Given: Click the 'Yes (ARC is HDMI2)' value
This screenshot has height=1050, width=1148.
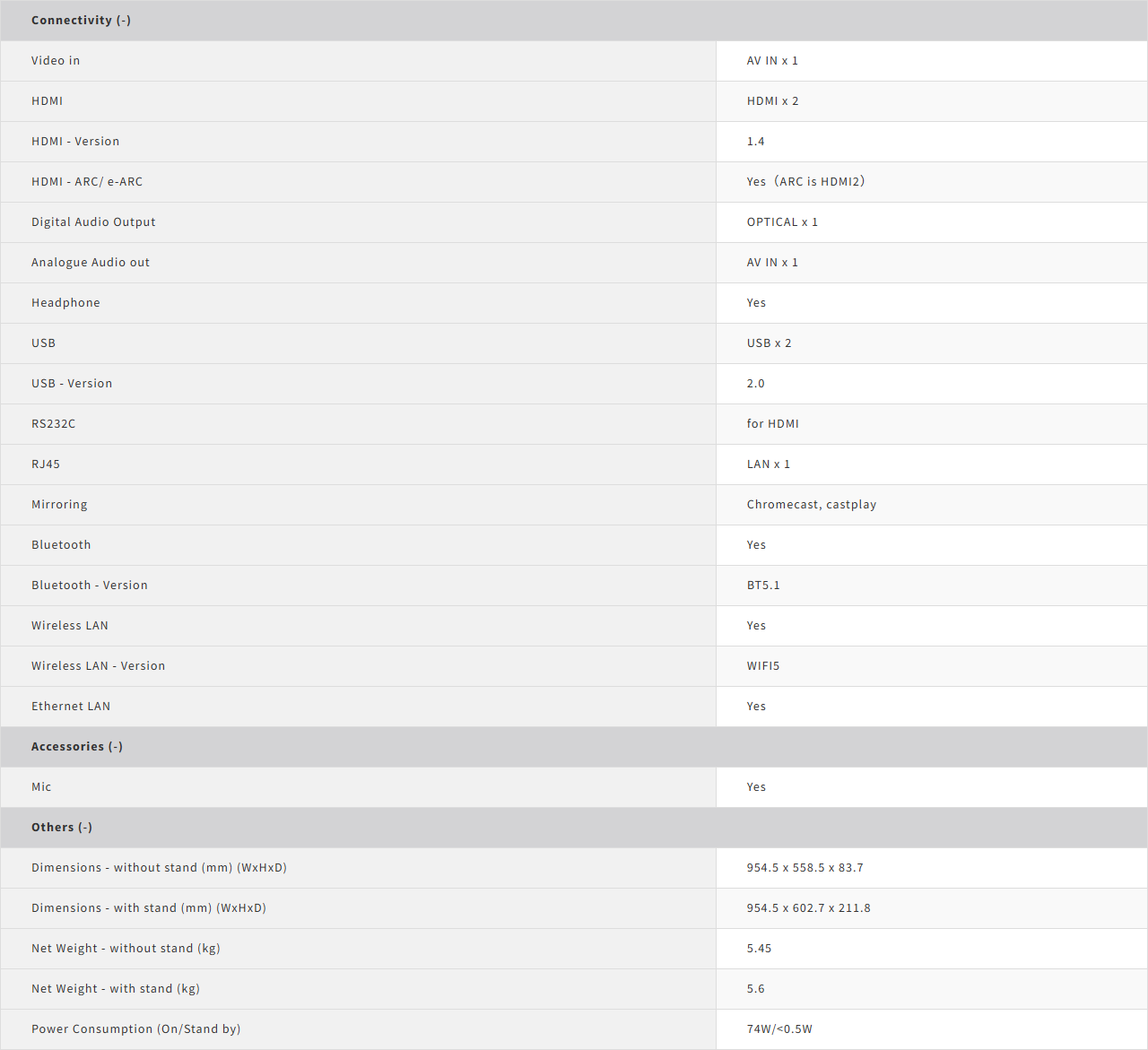Looking at the screenshot, I should (x=805, y=182).
